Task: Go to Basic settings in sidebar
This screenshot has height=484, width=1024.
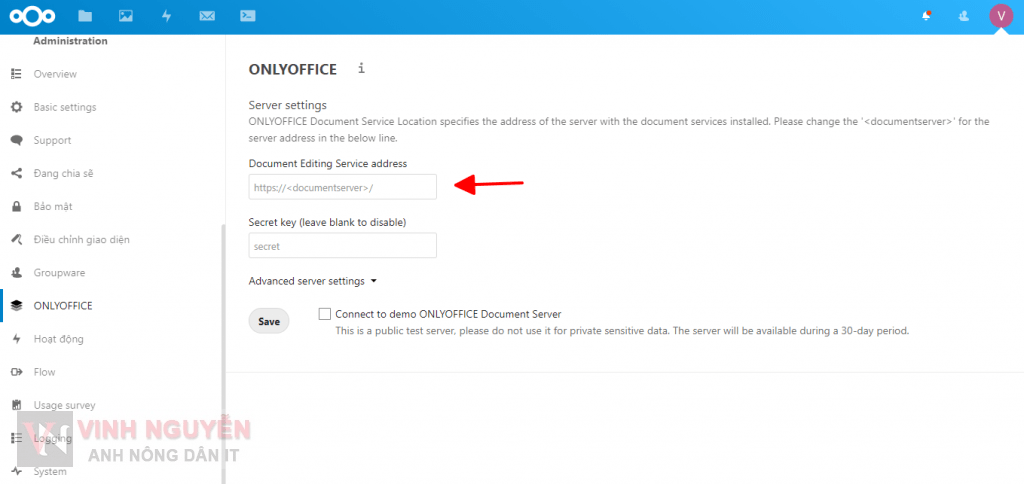Action: 64,107
